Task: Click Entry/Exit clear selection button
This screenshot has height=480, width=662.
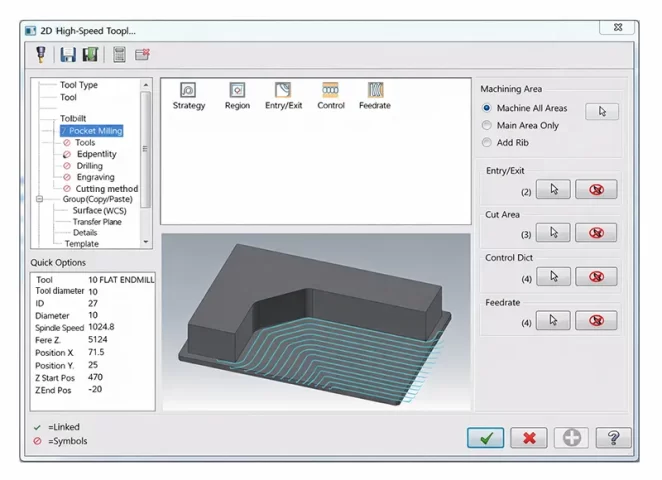Action: click(596, 189)
